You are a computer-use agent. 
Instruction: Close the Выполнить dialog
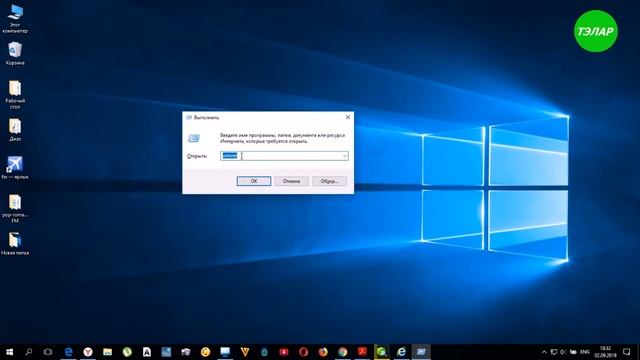click(348, 117)
